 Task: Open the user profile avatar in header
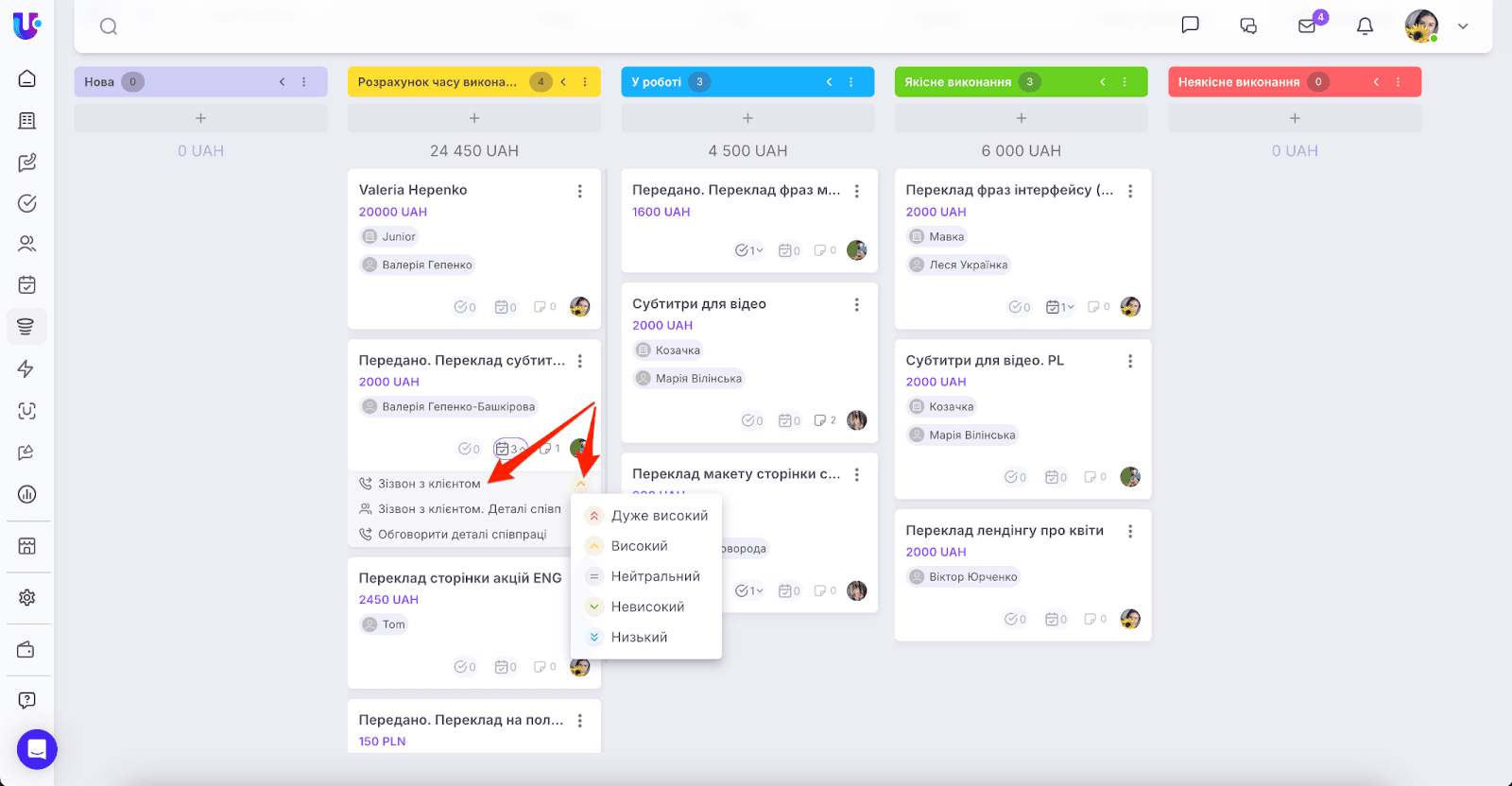click(1422, 26)
